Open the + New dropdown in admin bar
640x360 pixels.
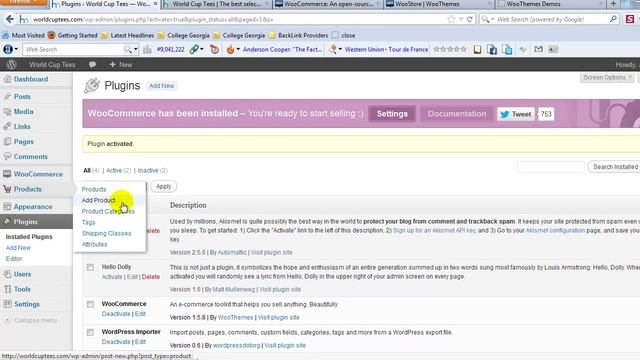pos(121,64)
